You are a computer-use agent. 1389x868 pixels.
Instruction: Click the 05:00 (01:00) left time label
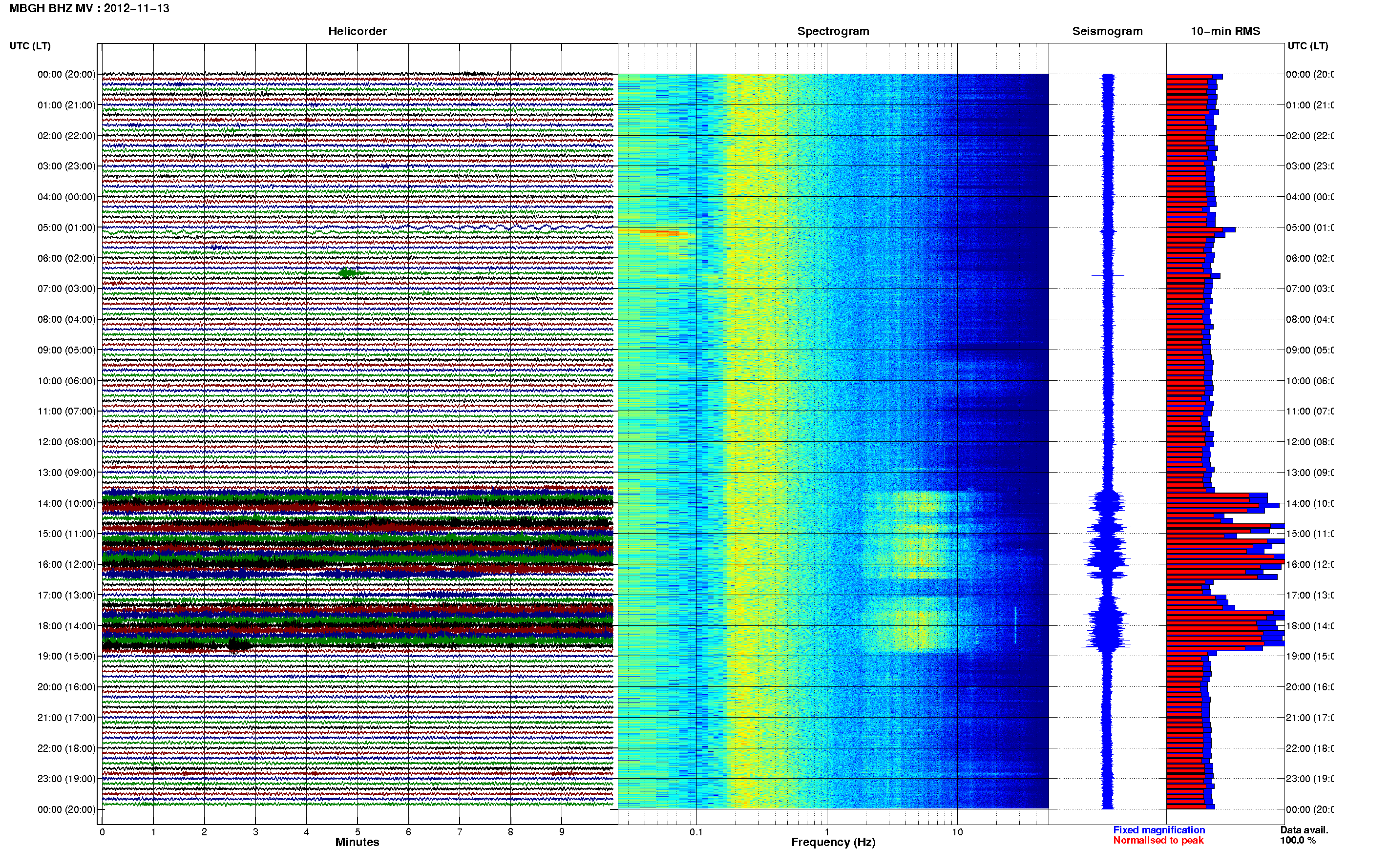[66, 227]
